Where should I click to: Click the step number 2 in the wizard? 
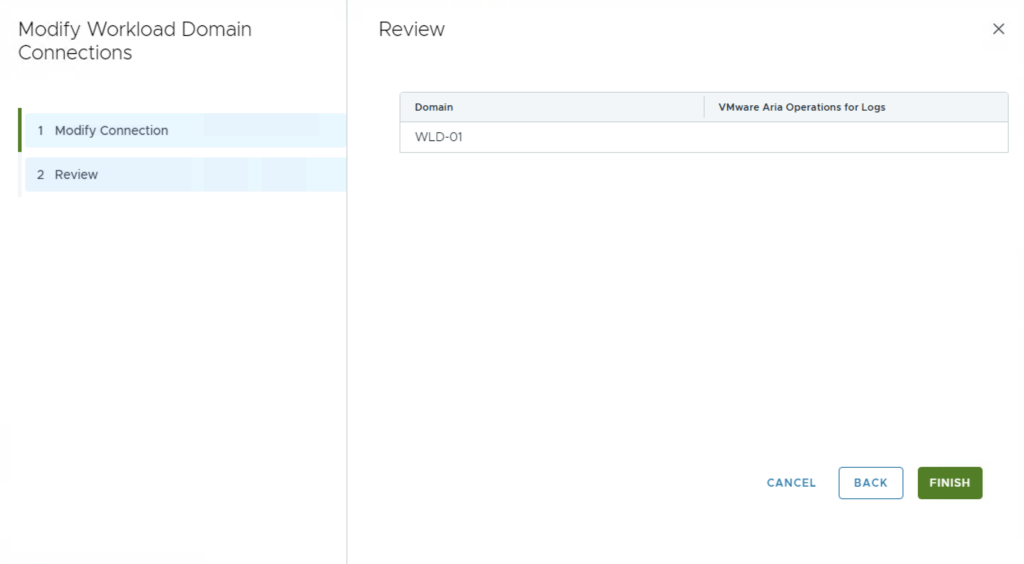pos(41,175)
